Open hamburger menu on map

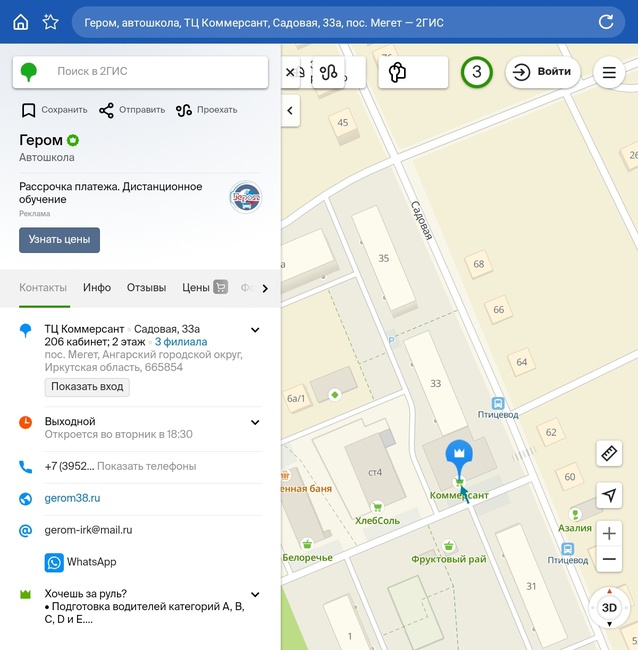click(609, 73)
